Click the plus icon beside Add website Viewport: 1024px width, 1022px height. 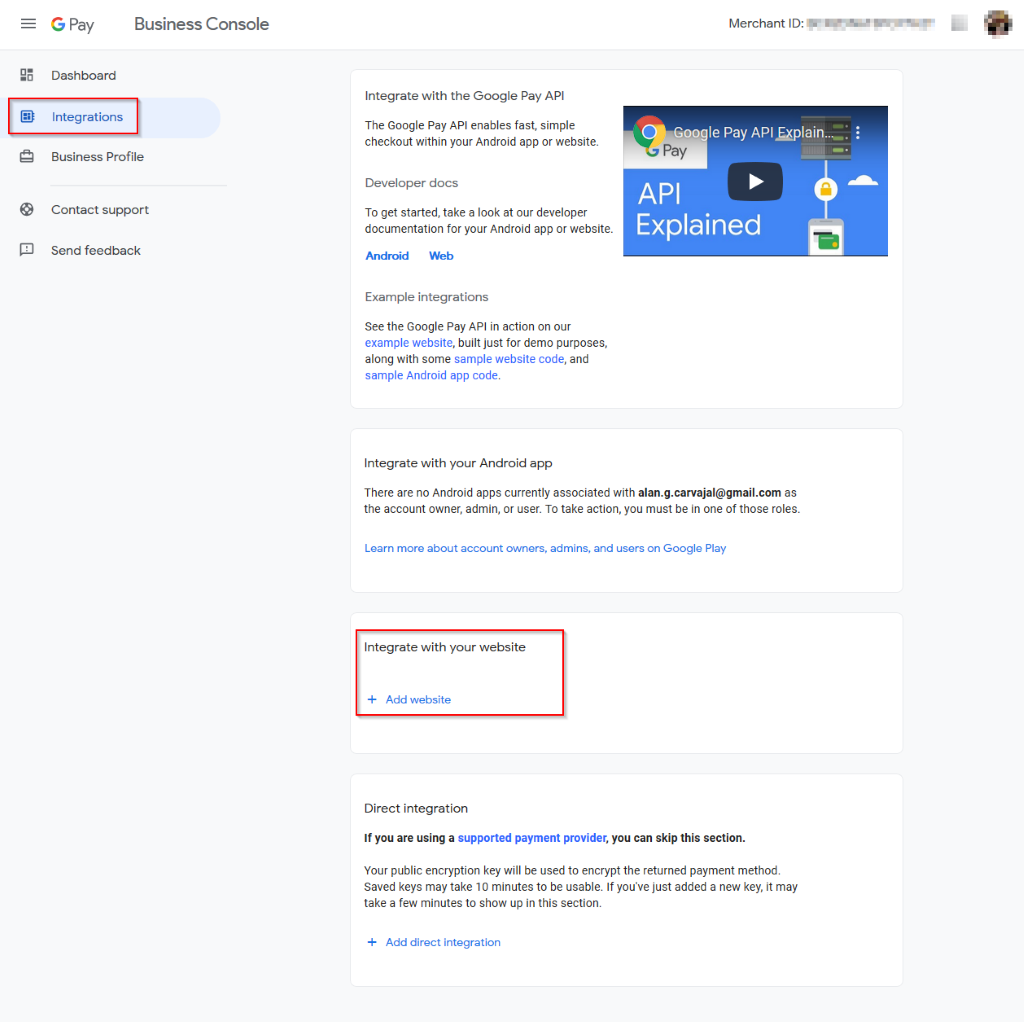pyautogui.click(x=372, y=699)
